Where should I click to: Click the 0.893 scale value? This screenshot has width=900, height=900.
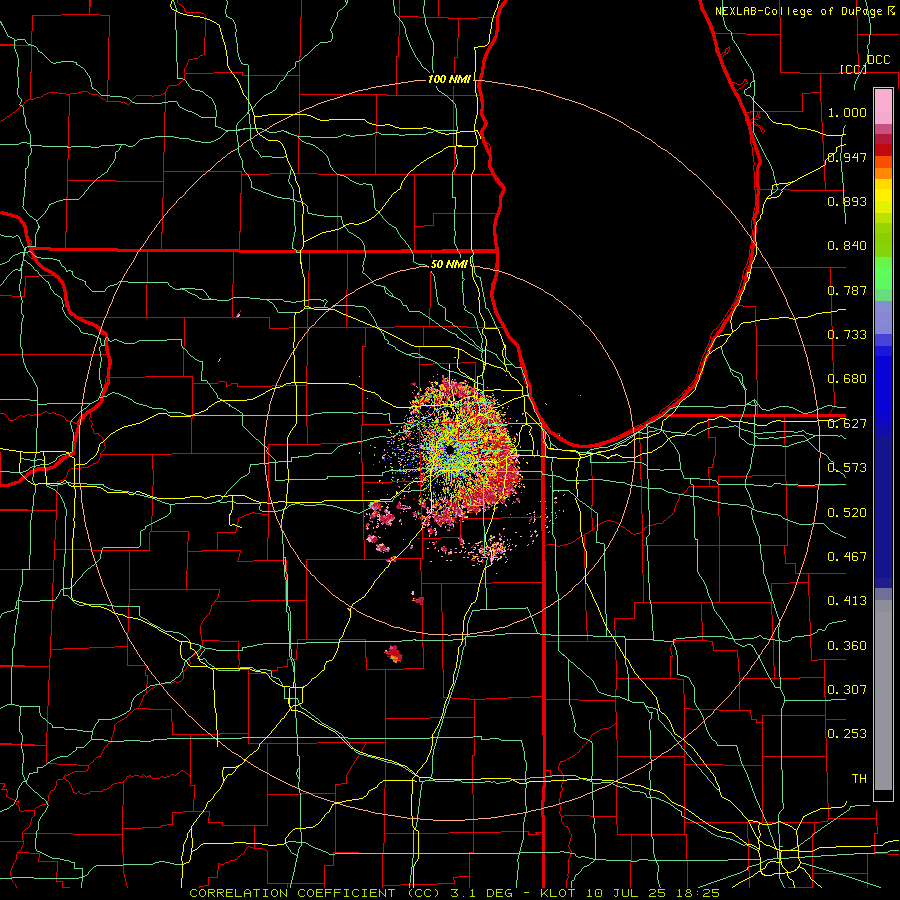(847, 201)
